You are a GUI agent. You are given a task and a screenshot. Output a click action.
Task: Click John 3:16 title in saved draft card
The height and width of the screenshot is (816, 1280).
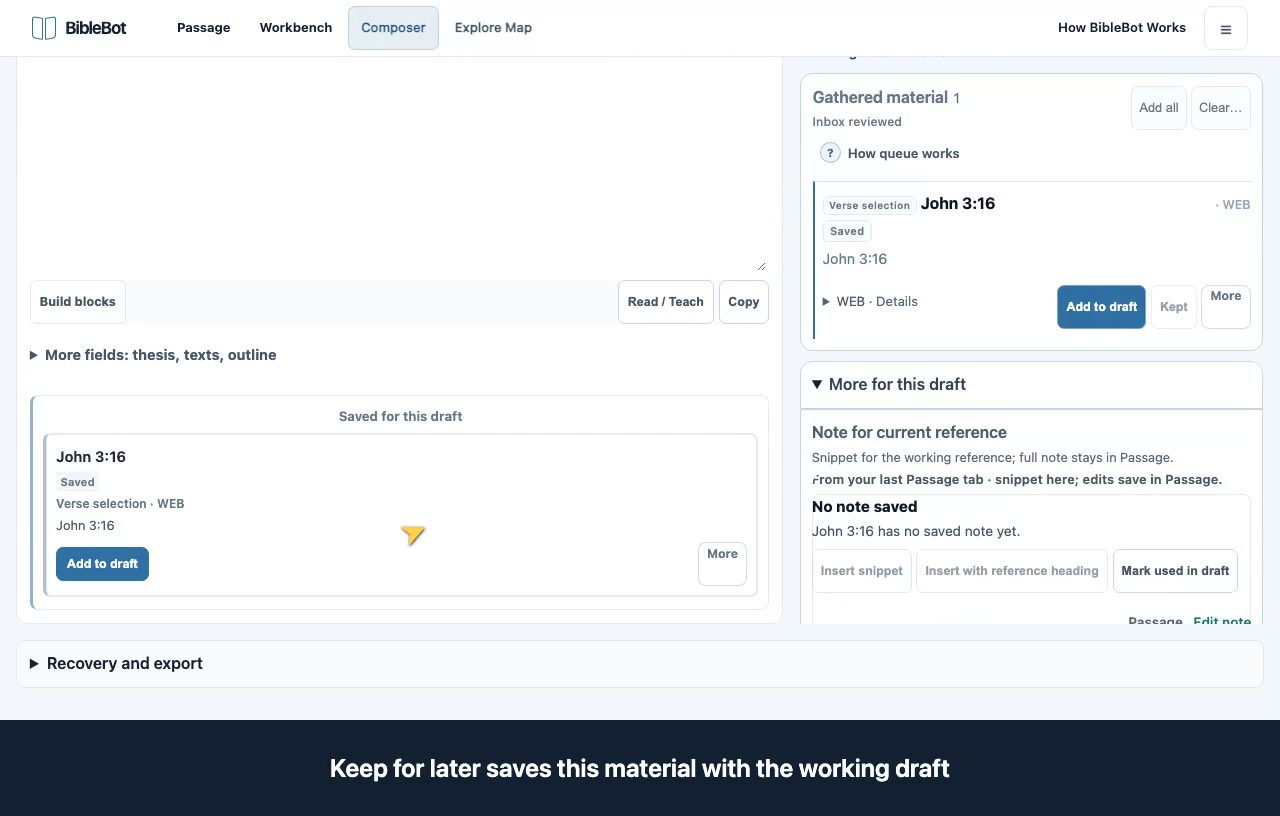point(91,457)
